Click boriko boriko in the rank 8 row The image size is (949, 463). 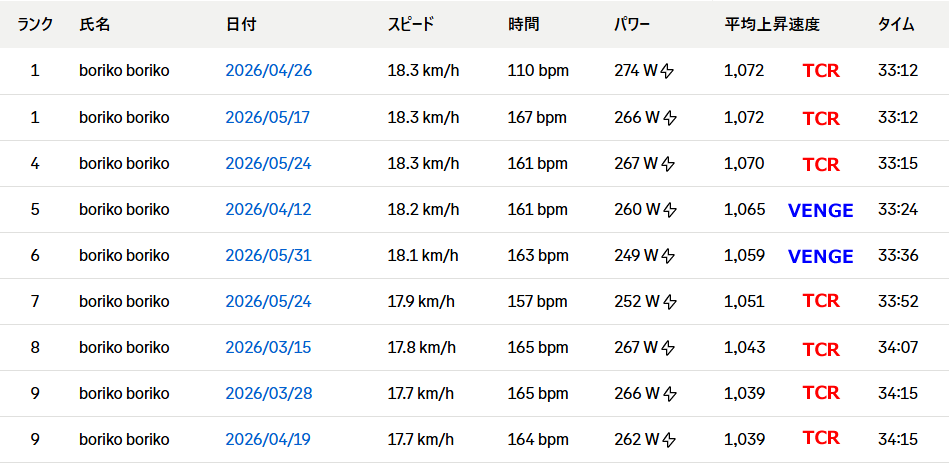click(124, 347)
